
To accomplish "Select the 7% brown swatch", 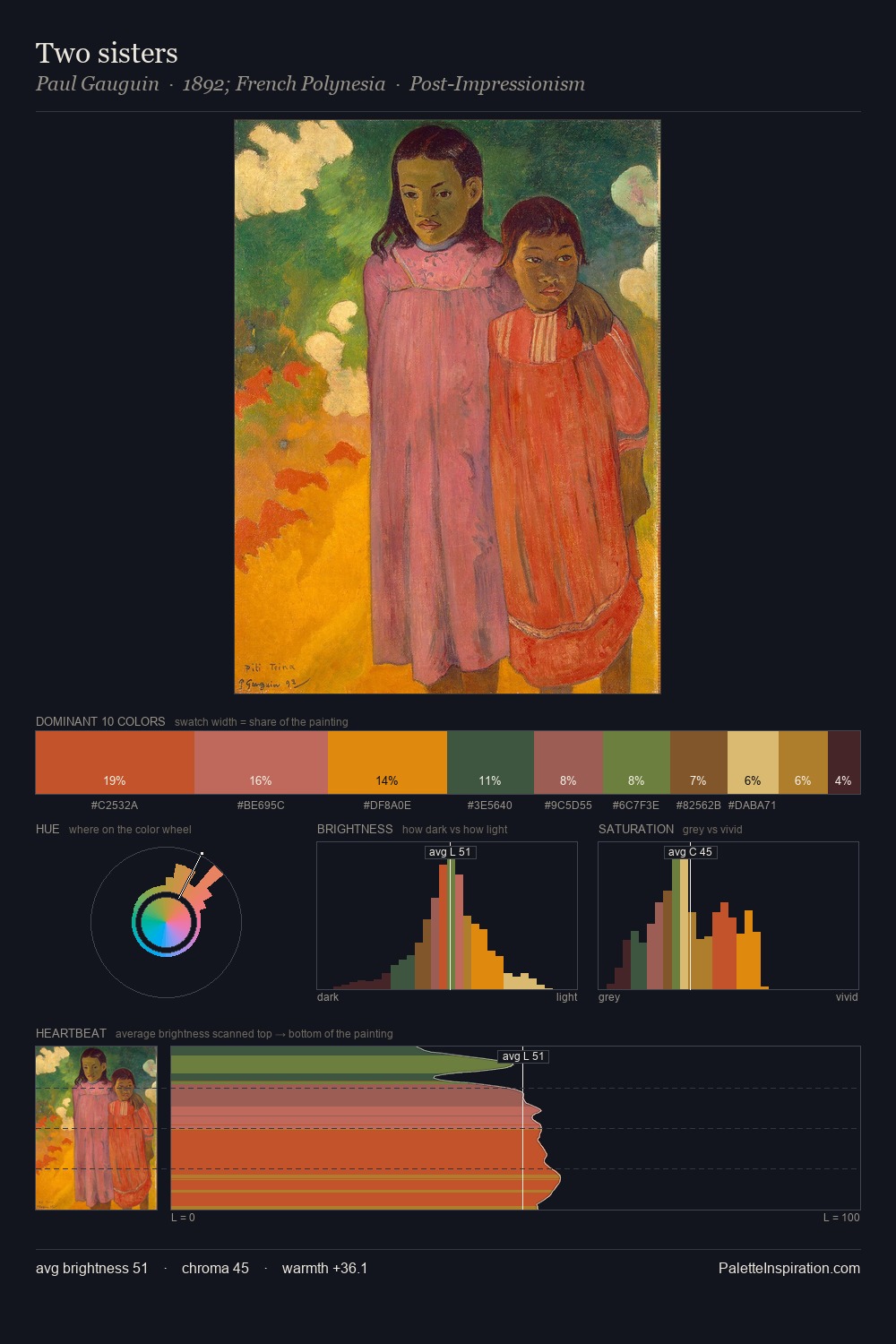I will point(698,762).
